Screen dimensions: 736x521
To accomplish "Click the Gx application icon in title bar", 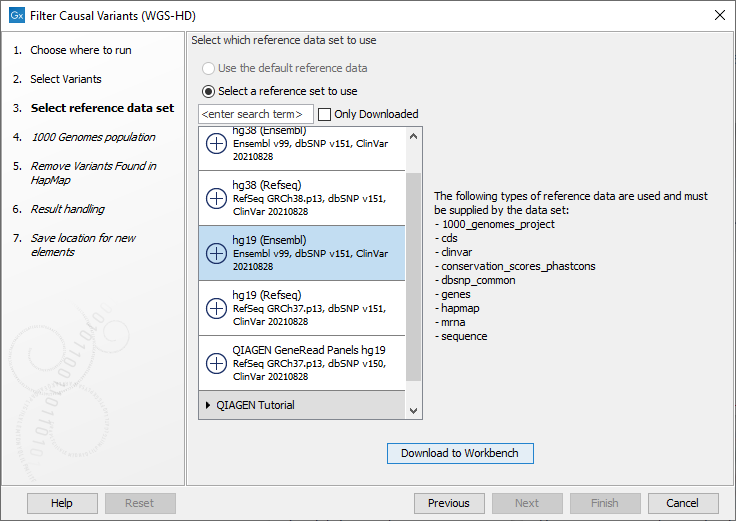I will point(17,15).
